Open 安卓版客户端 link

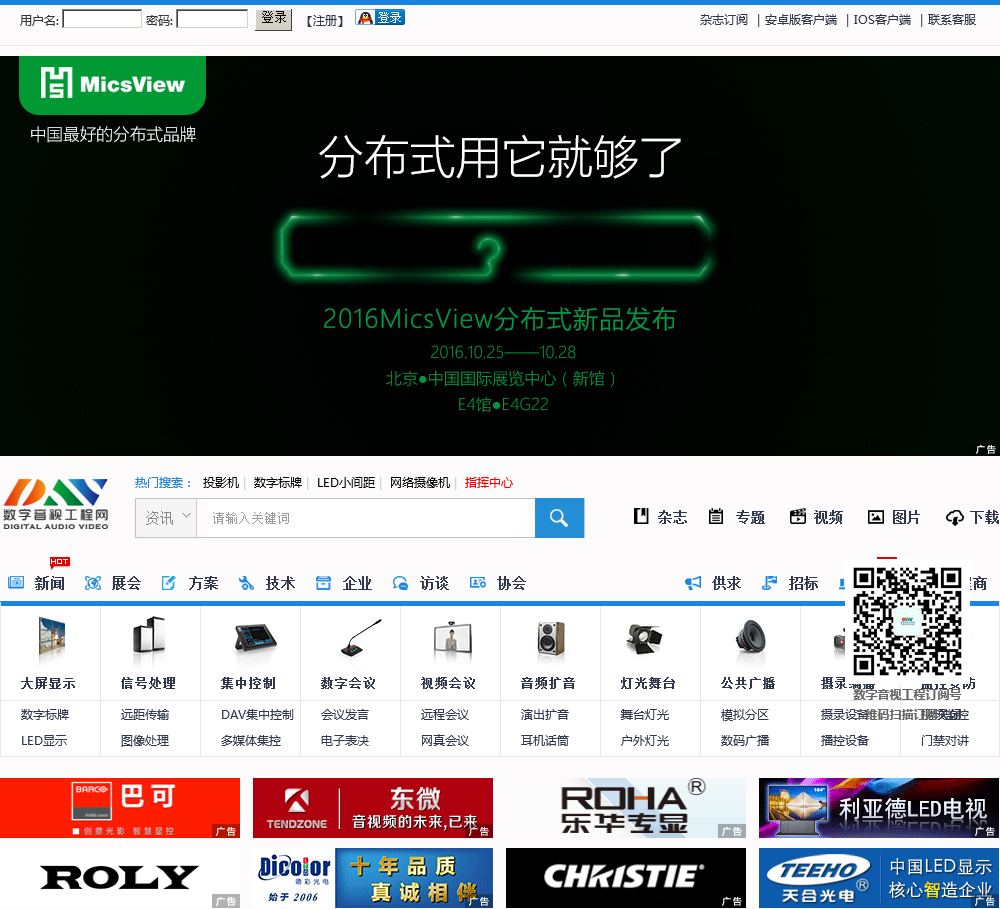[800, 20]
